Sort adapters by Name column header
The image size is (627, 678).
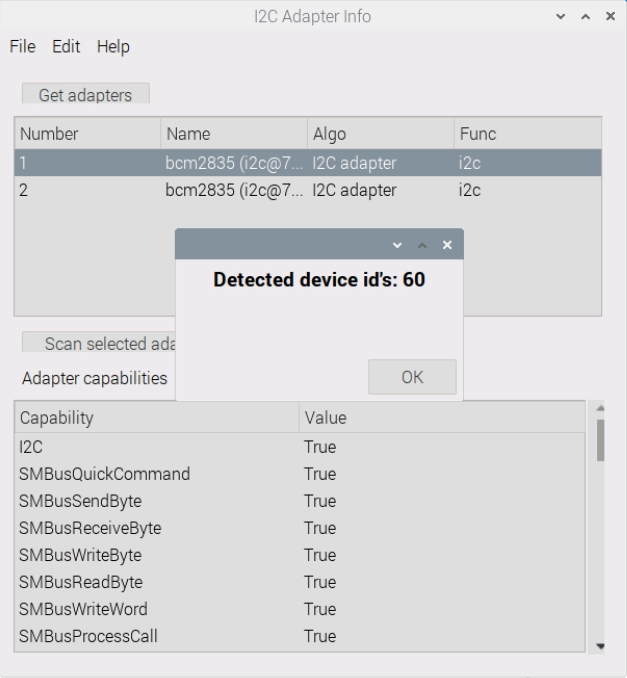click(x=233, y=134)
